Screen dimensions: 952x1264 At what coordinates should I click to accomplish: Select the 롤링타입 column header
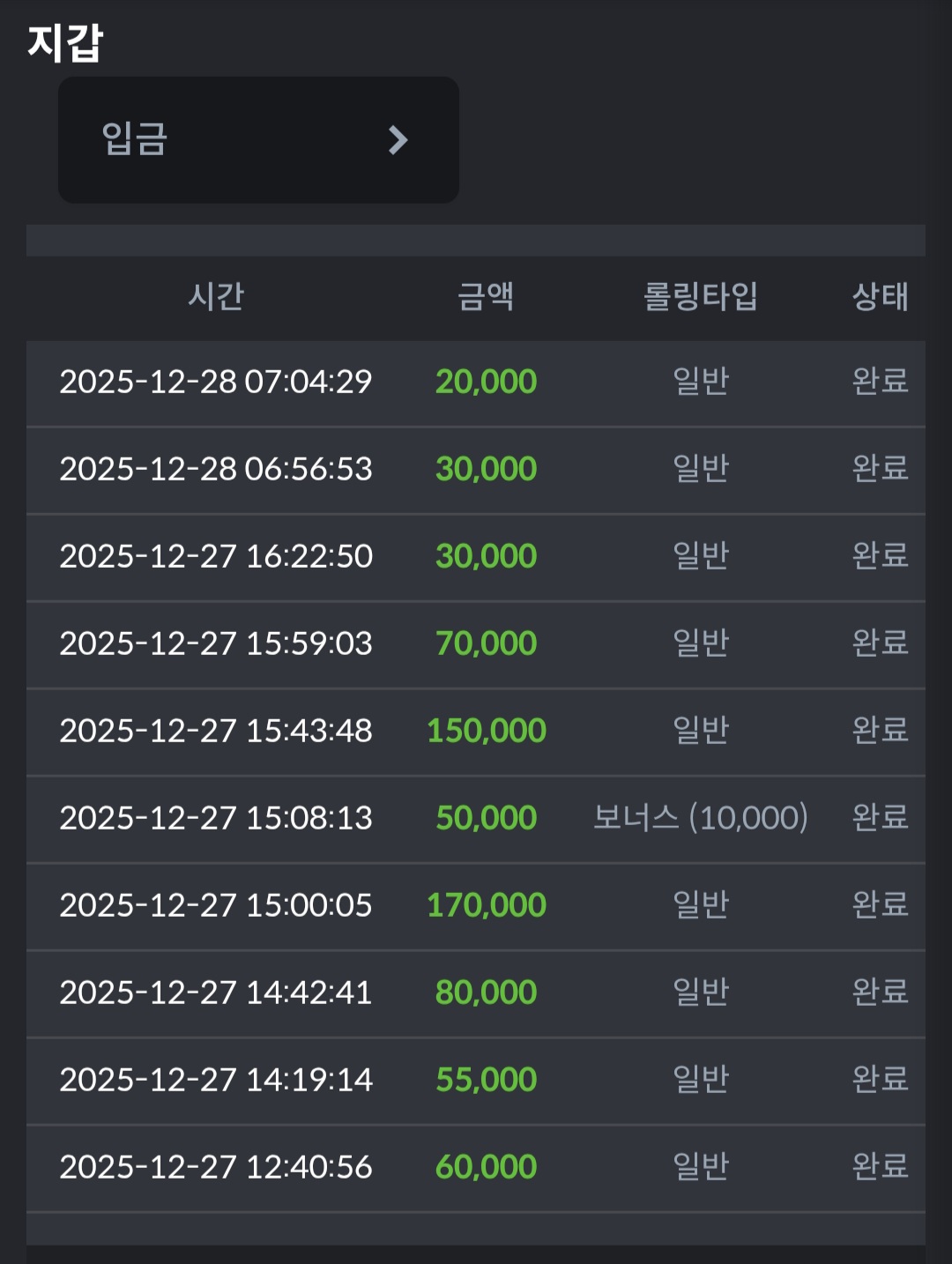pos(701,296)
